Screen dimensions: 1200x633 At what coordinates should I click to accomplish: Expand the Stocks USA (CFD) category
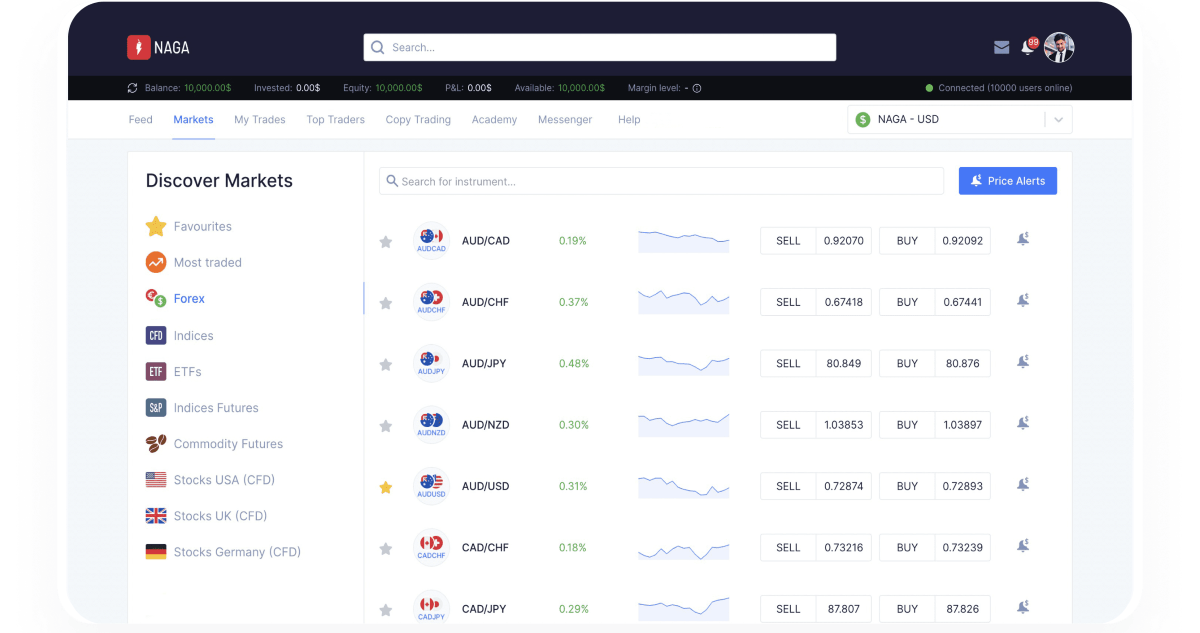coord(222,479)
